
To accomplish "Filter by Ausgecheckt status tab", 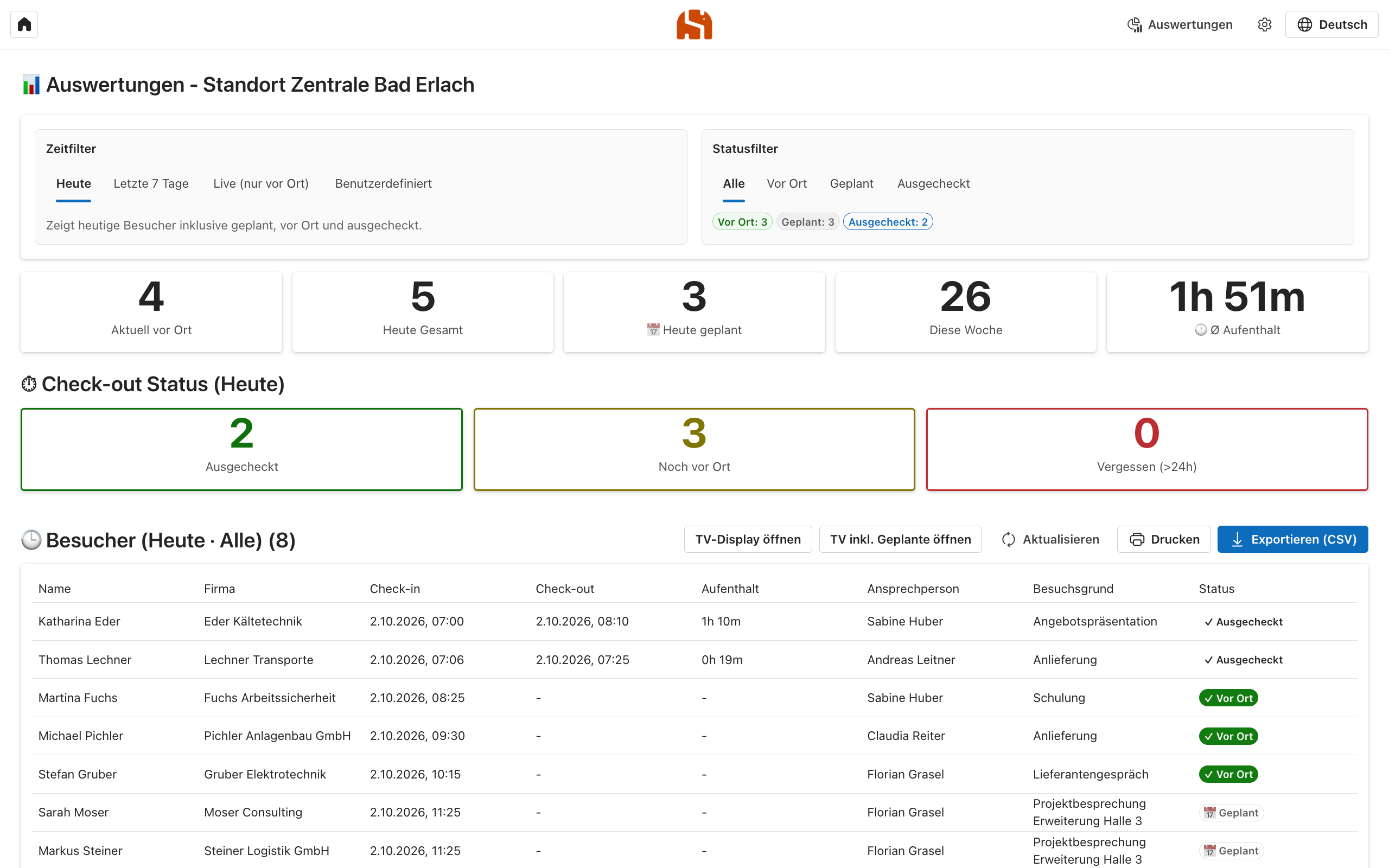I will click(x=934, y=184).
